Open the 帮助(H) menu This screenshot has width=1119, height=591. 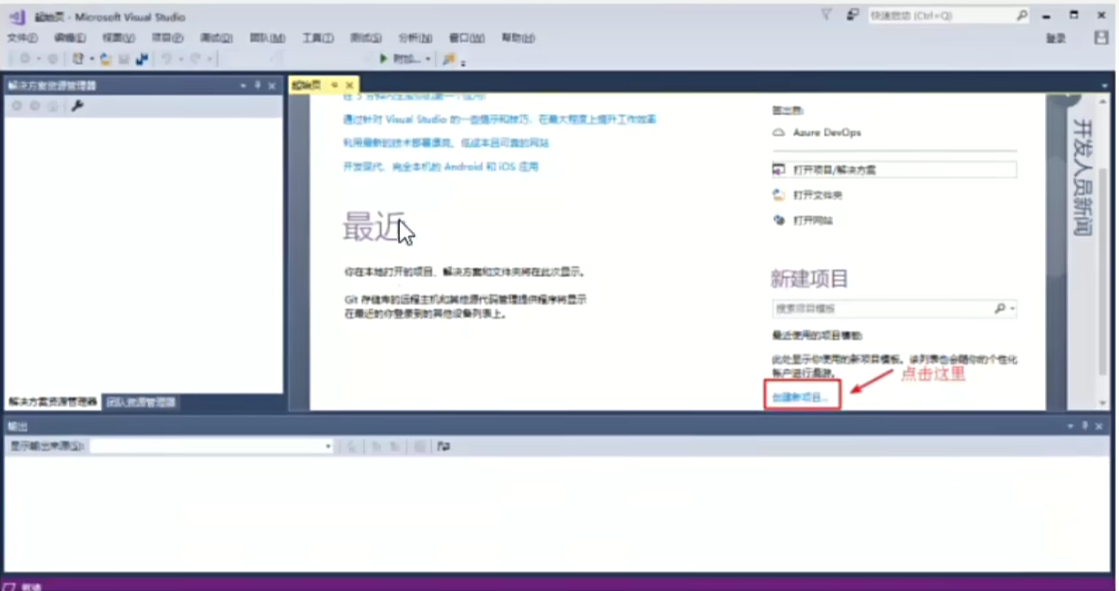pos(517,38)
